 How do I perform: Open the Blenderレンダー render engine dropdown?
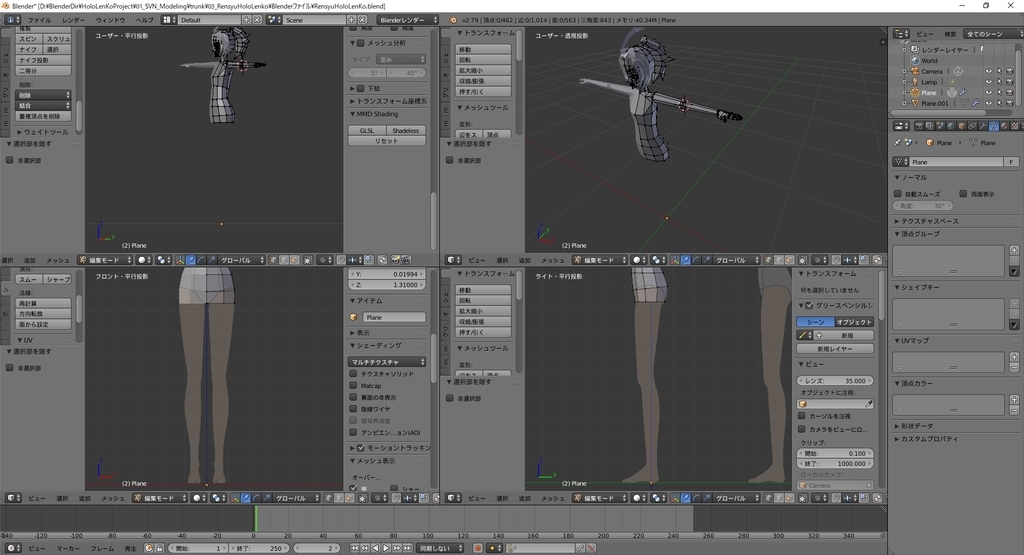coord(408,20)
